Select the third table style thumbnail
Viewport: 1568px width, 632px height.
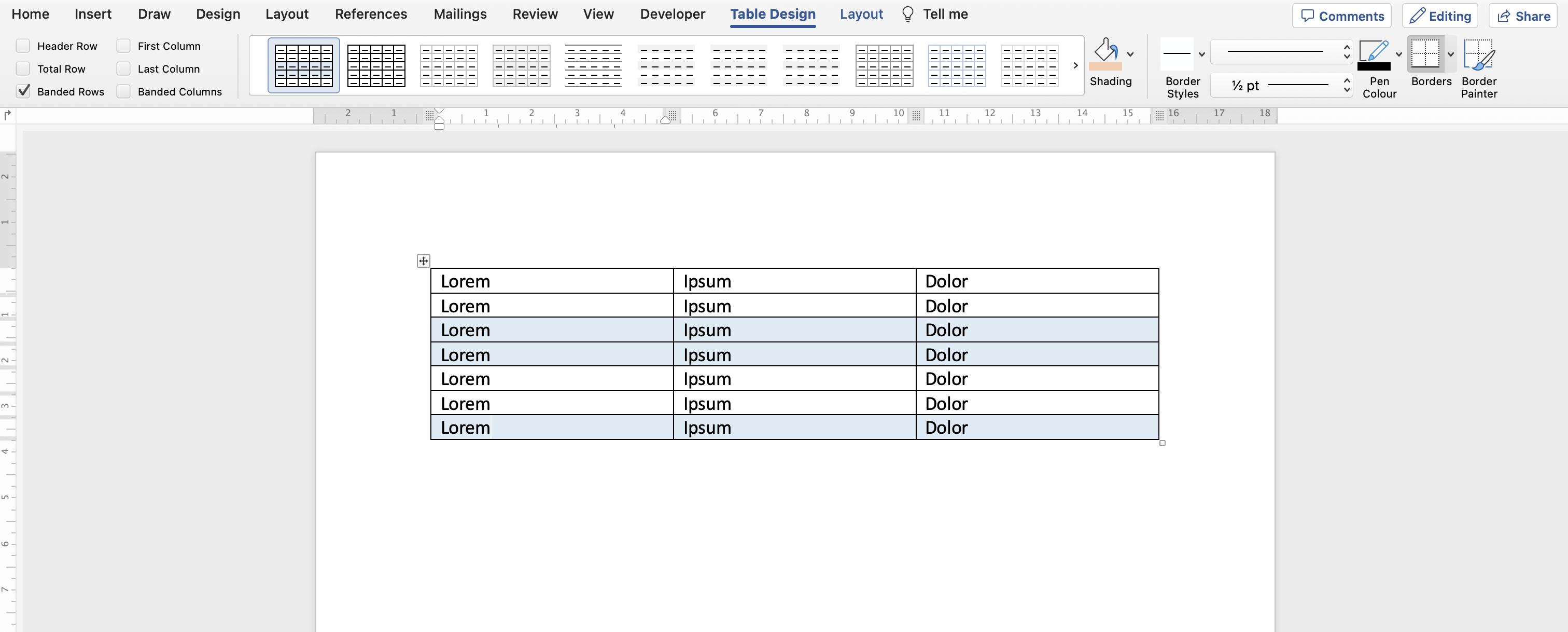click(x=449, y=65)
